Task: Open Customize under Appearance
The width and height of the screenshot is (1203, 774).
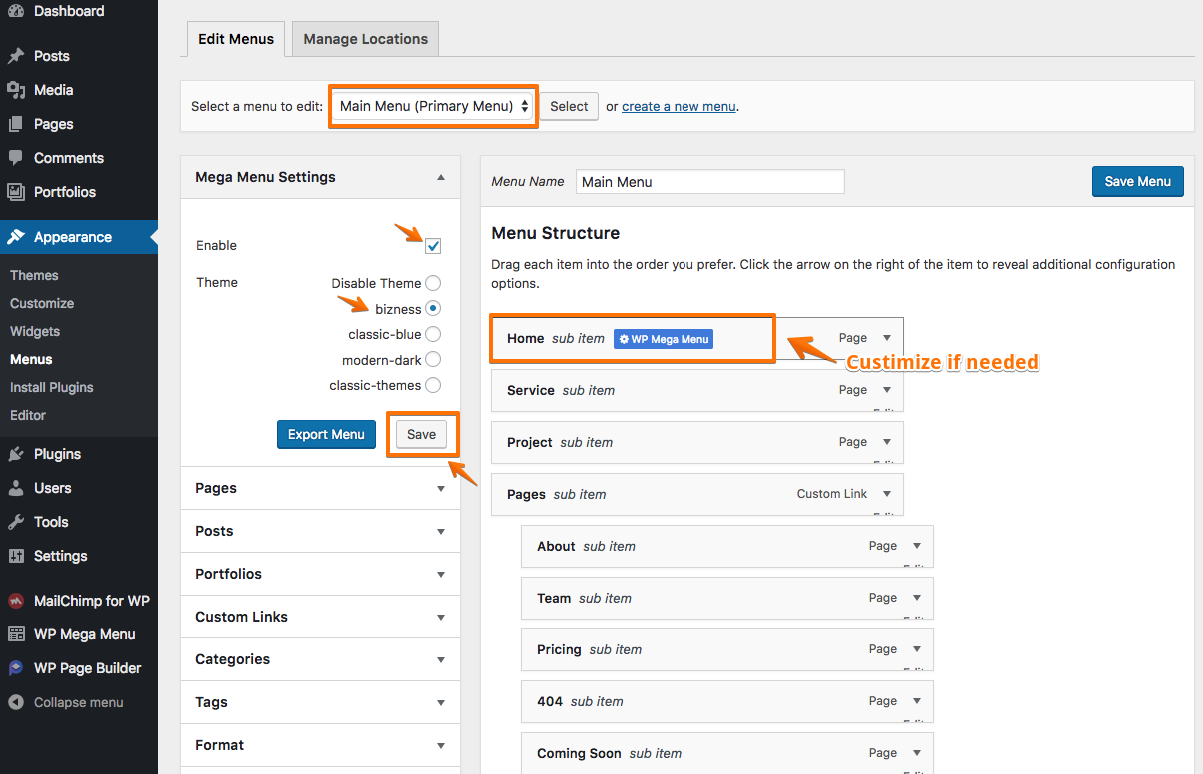Action: pyautogui.click(x=42, y=303)
